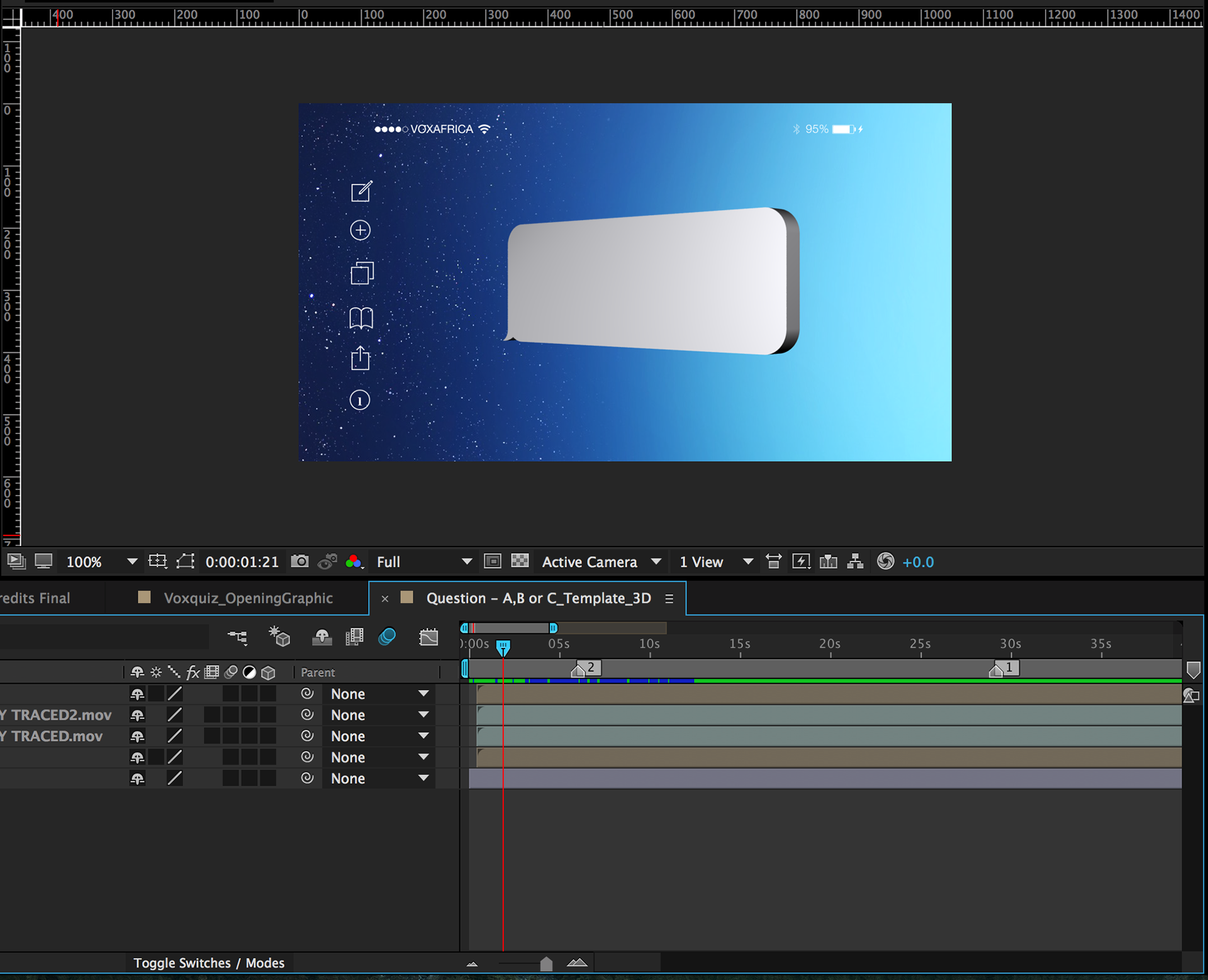Click the show channel RGB icon
1208x980 pixels.
[x=354, y=561]
